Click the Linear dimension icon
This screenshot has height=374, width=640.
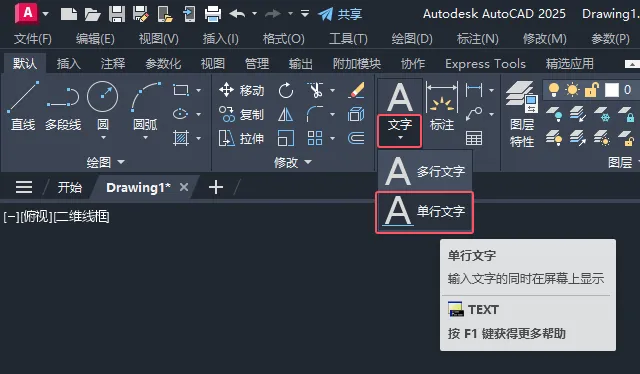[474, 90]
